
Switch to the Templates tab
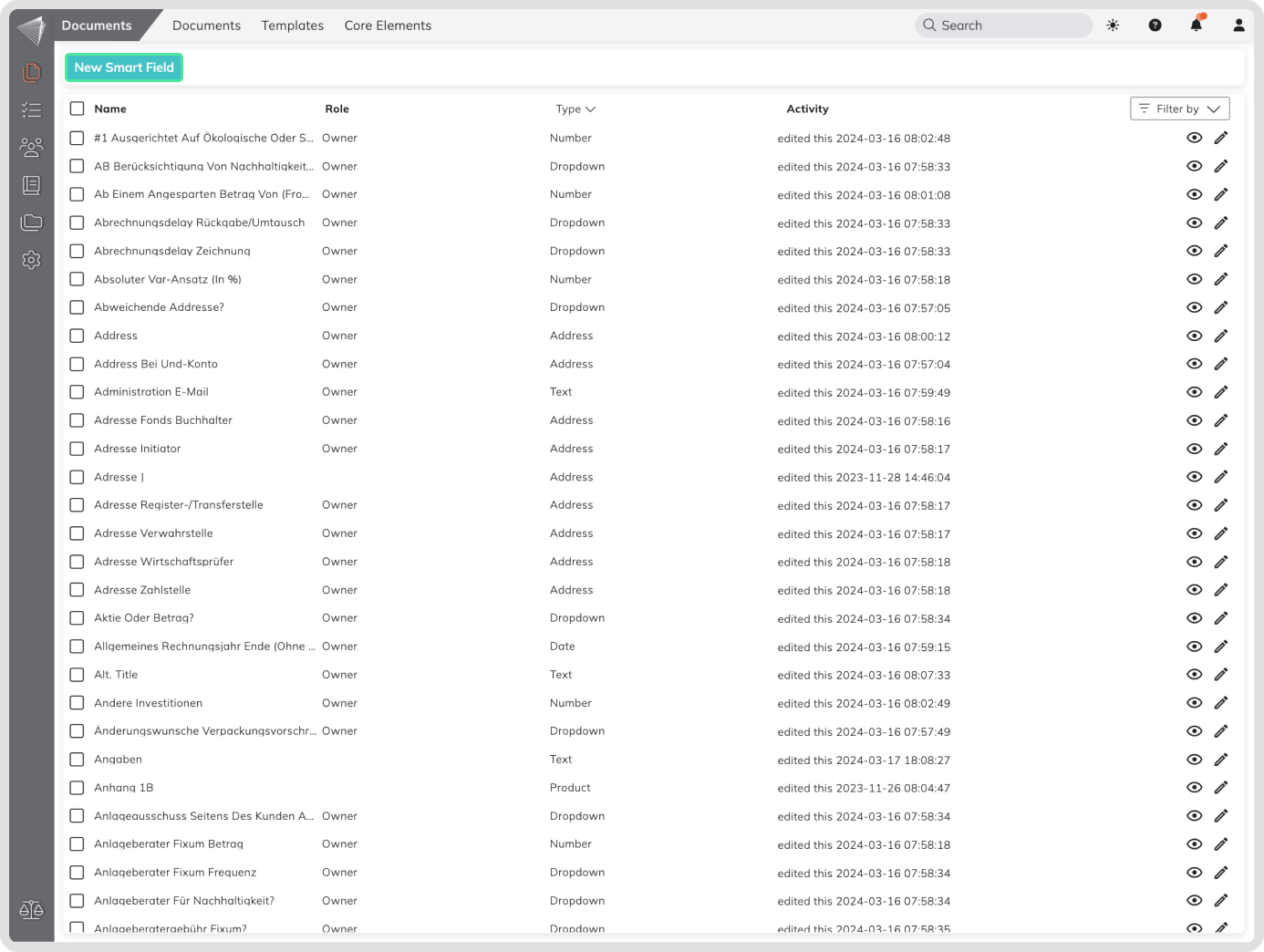292,26
